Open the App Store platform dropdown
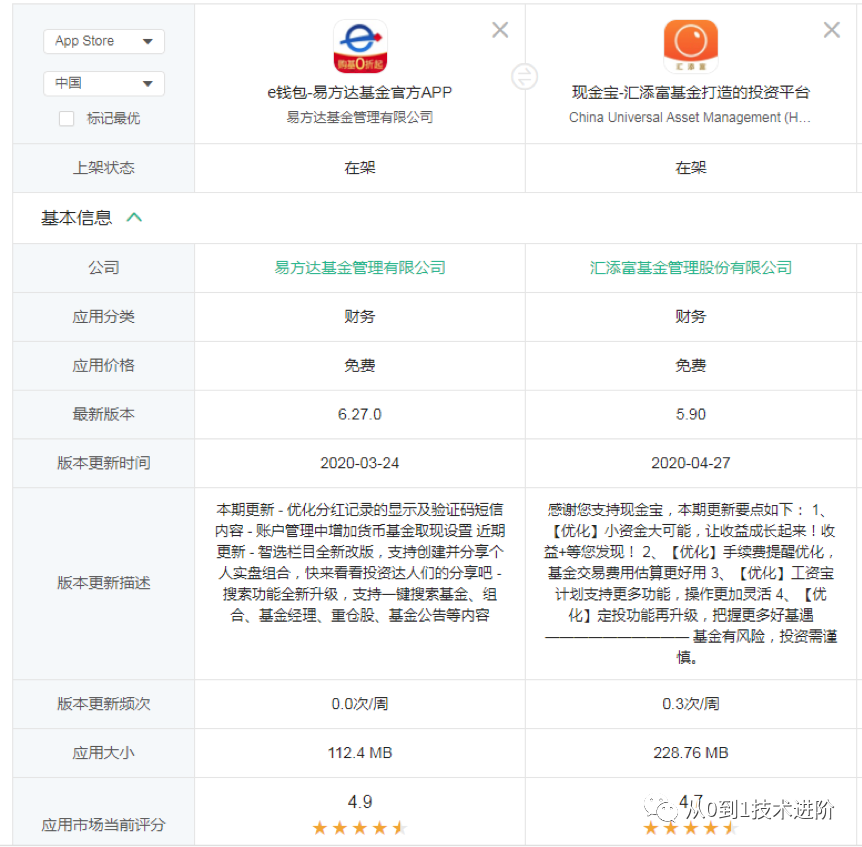862x847 pixels. pyautogui.click(x=104, y=41)
